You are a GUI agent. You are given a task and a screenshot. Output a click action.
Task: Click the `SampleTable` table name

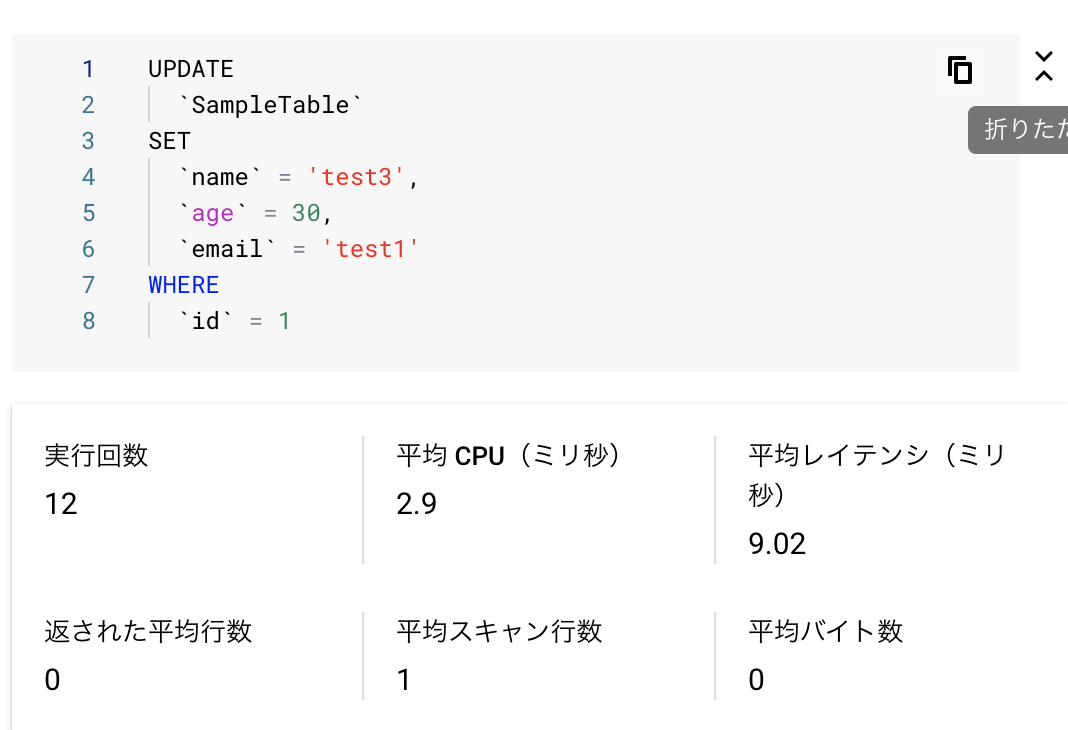[x=270, y=105]
